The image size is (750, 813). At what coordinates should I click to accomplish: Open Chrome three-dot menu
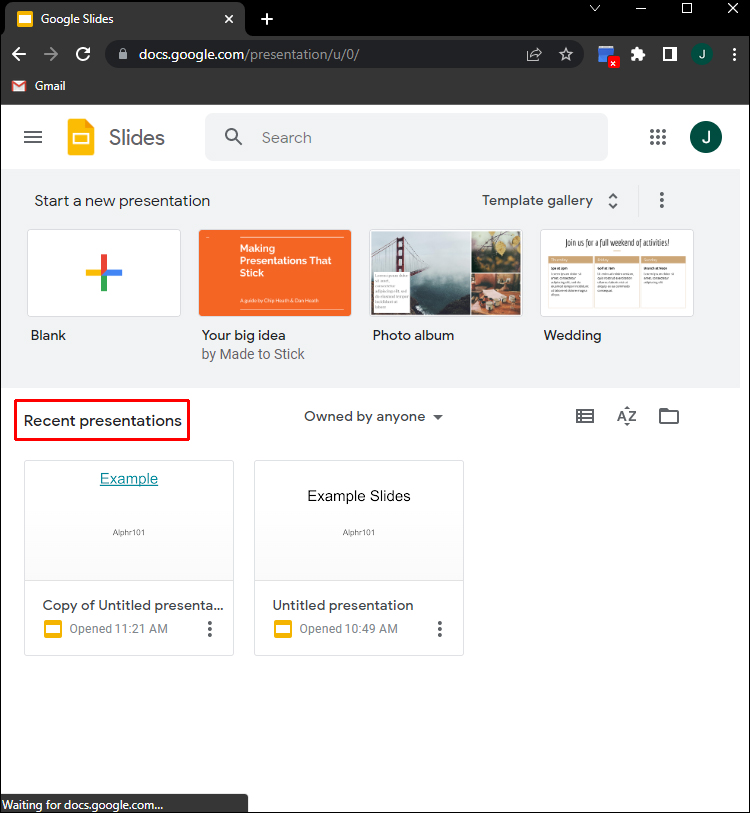click(x=734, y=54)
